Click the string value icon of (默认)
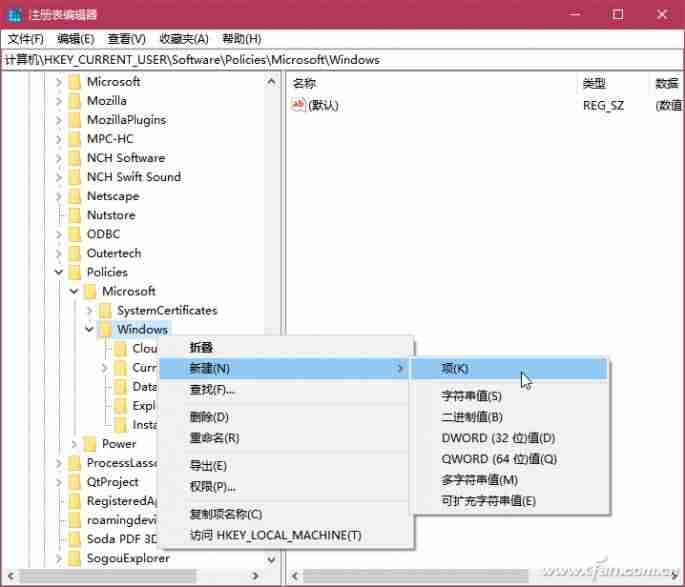The height and width of the screenshot is (587, 685). (298, 105)
